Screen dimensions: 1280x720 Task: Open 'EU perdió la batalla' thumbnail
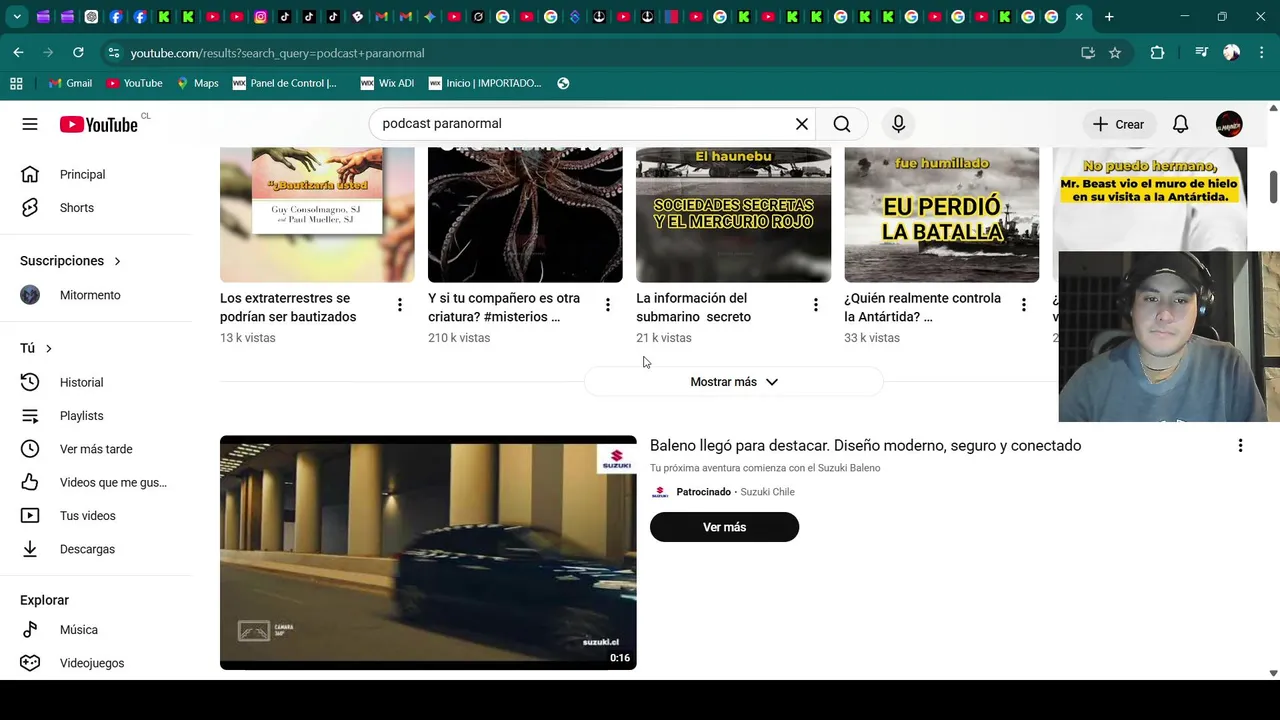pyautogui.click(x=941, y=215)
